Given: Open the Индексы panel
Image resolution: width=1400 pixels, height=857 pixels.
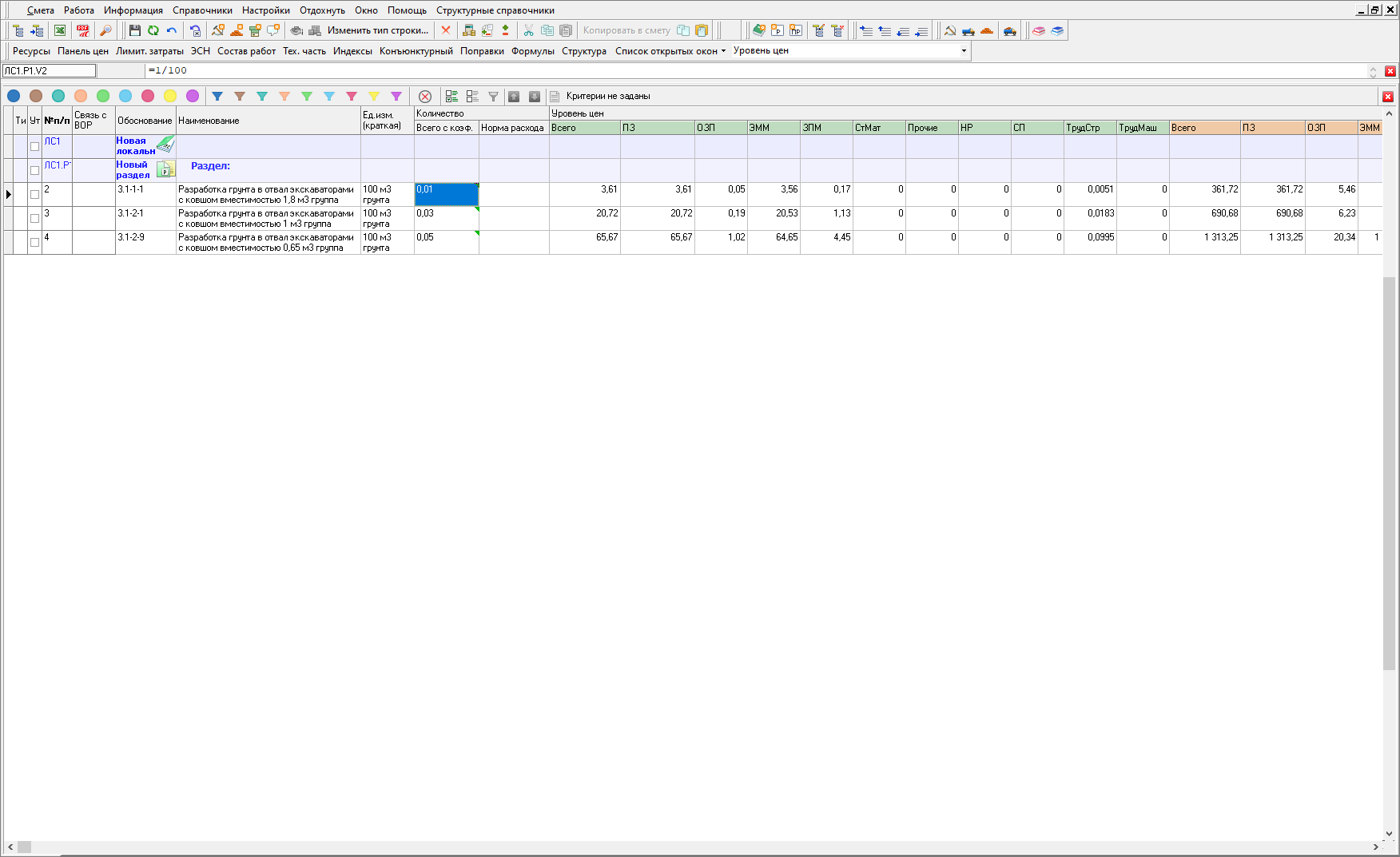Looking at the screenshot, I should click(x=352, y=50).
